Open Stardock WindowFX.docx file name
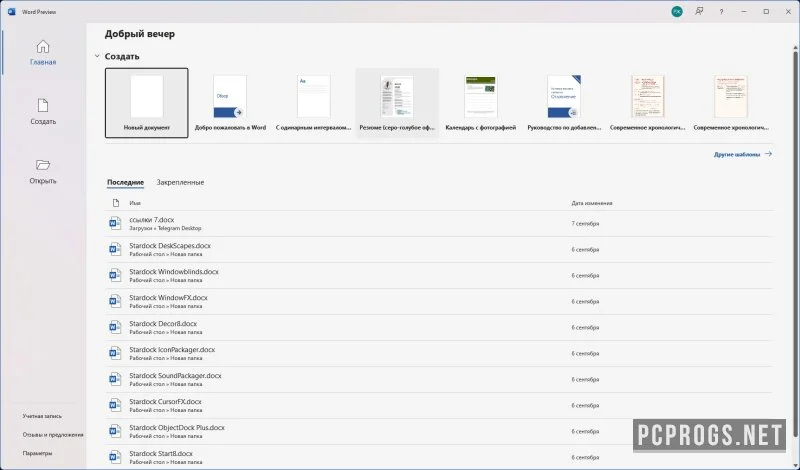The width and height of the screenshot is (800, 470). tap(168, 298)
